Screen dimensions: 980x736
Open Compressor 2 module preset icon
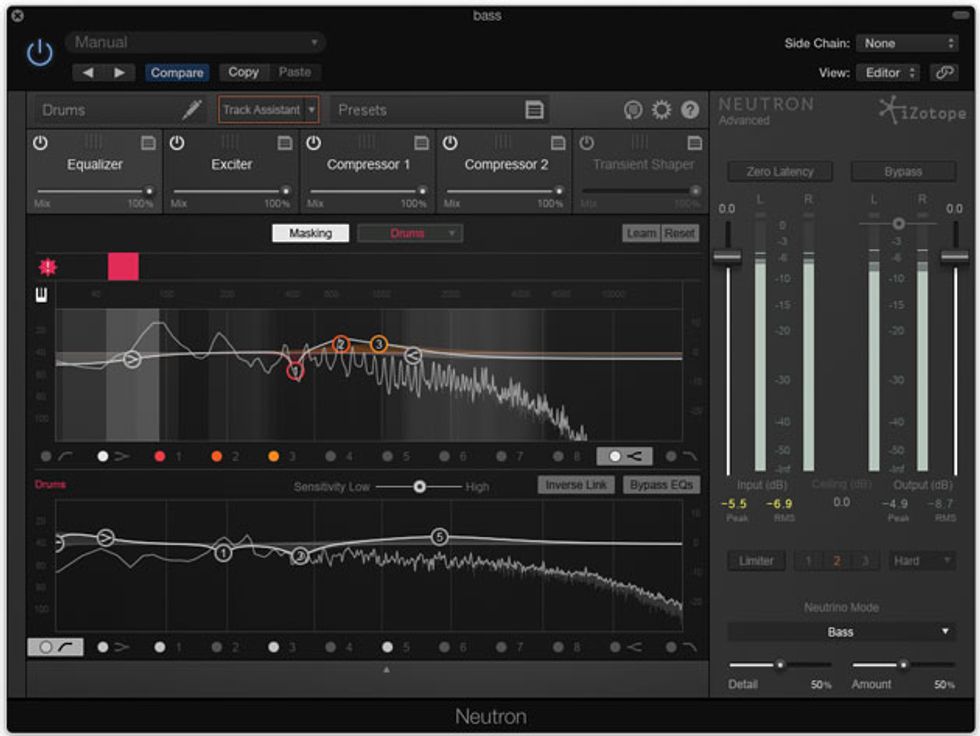click(x=558, y=143)
